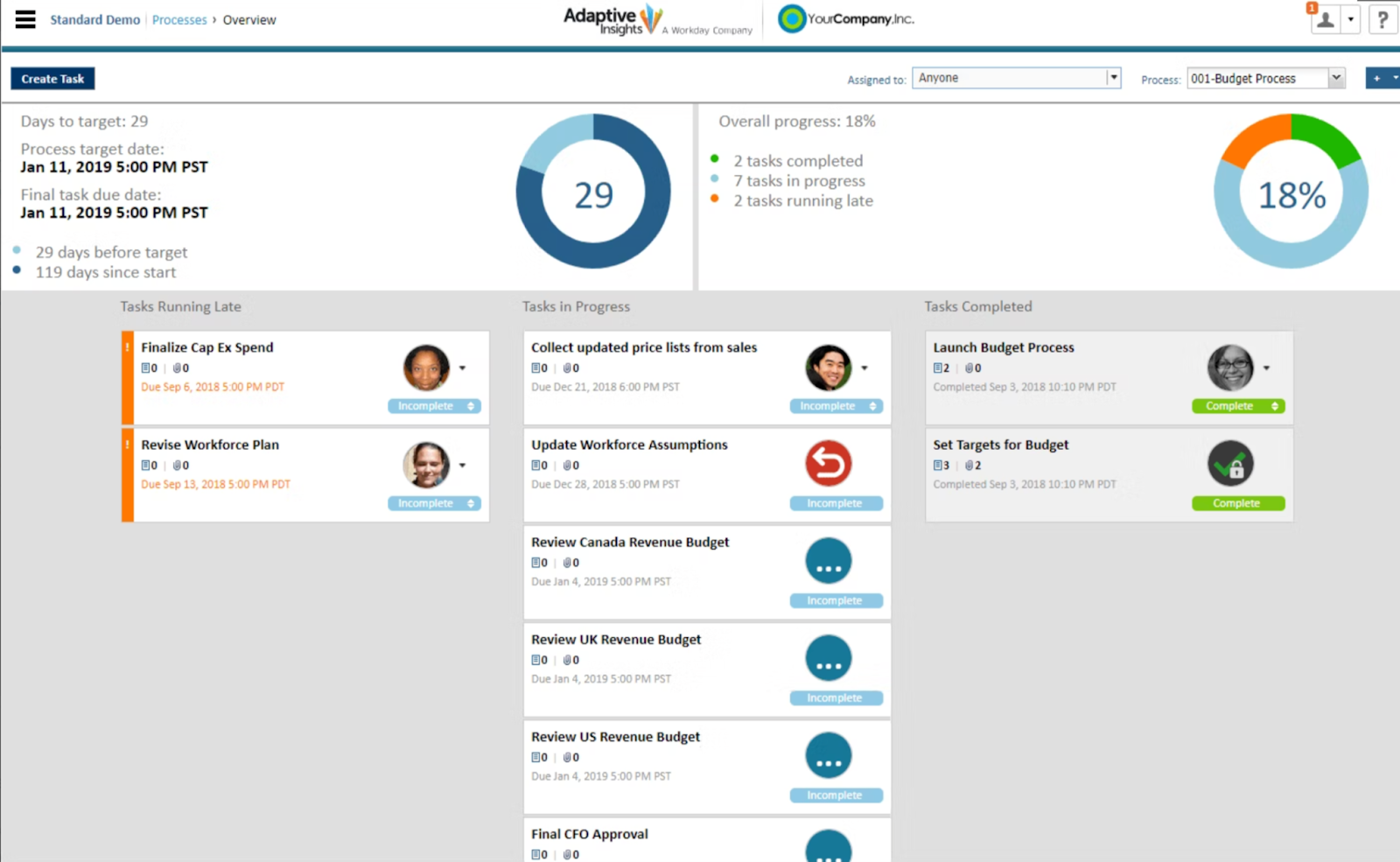Click the blue plus add button
The image size is (1400, 862).
point(1377,78)
